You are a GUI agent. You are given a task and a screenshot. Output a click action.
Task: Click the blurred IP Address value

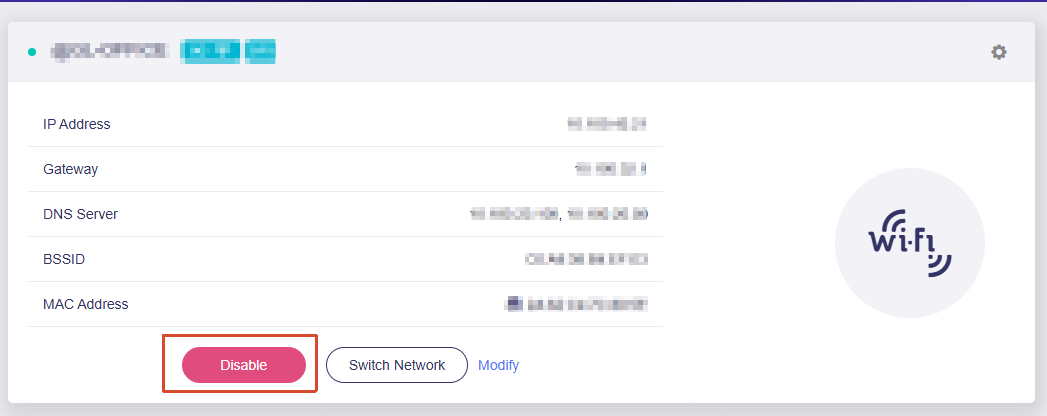pos(607,124)
